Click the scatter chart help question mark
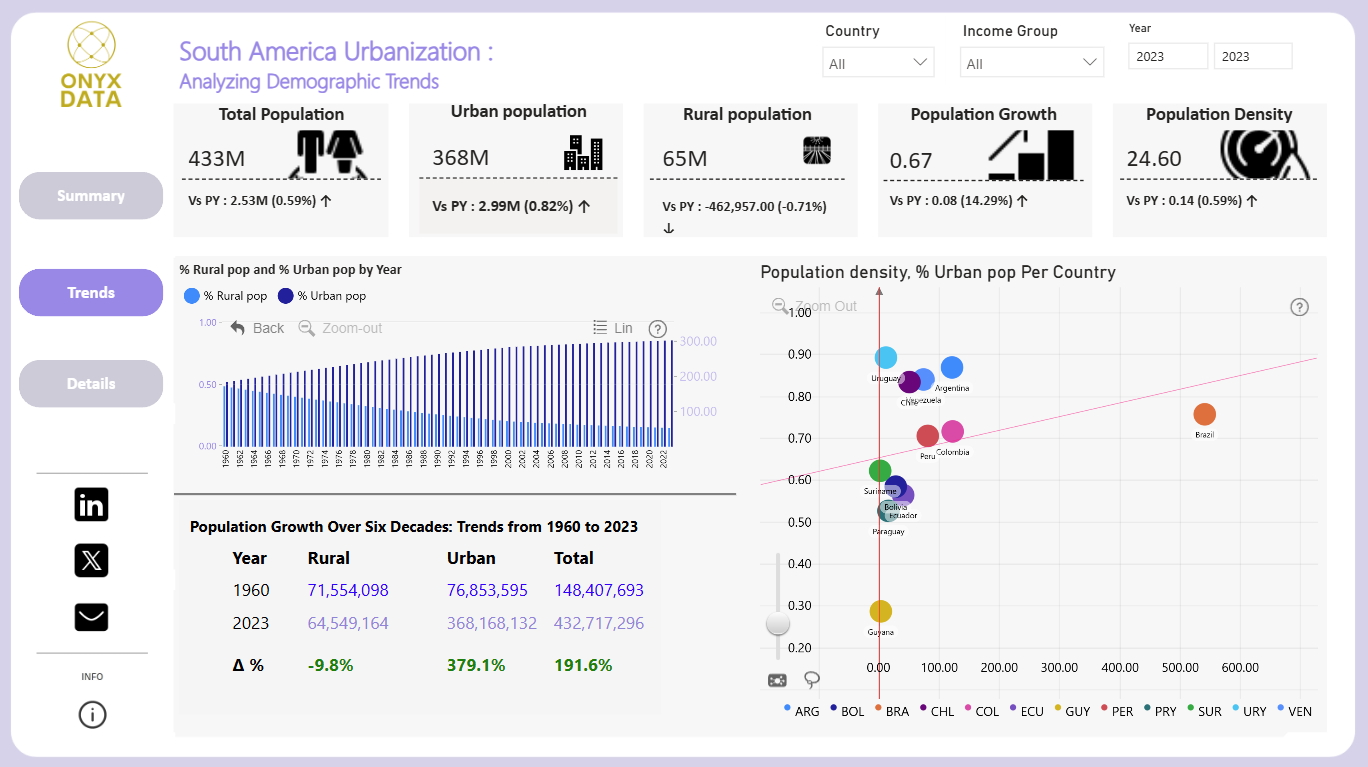The width and height of the screenshot is (1368, 767). pos(1299,307)
